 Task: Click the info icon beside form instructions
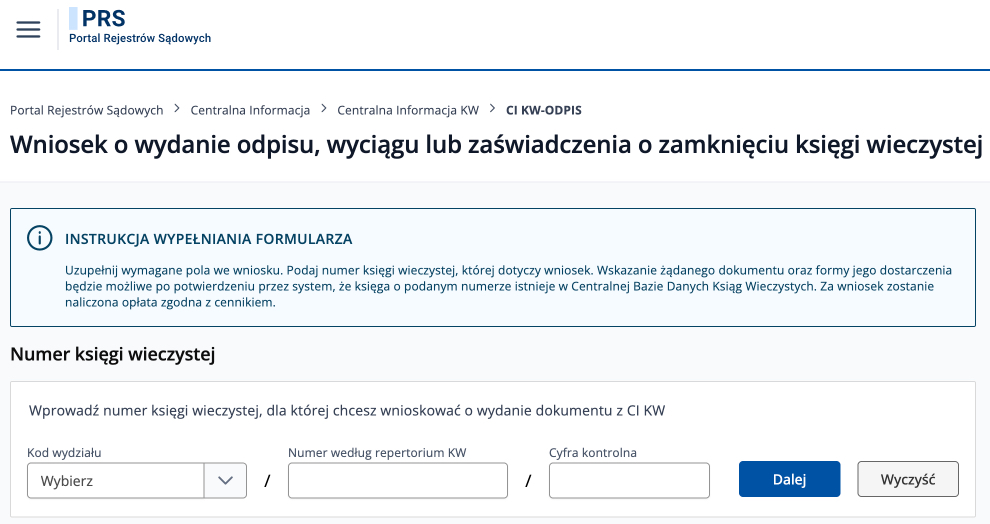pos(40,239)
